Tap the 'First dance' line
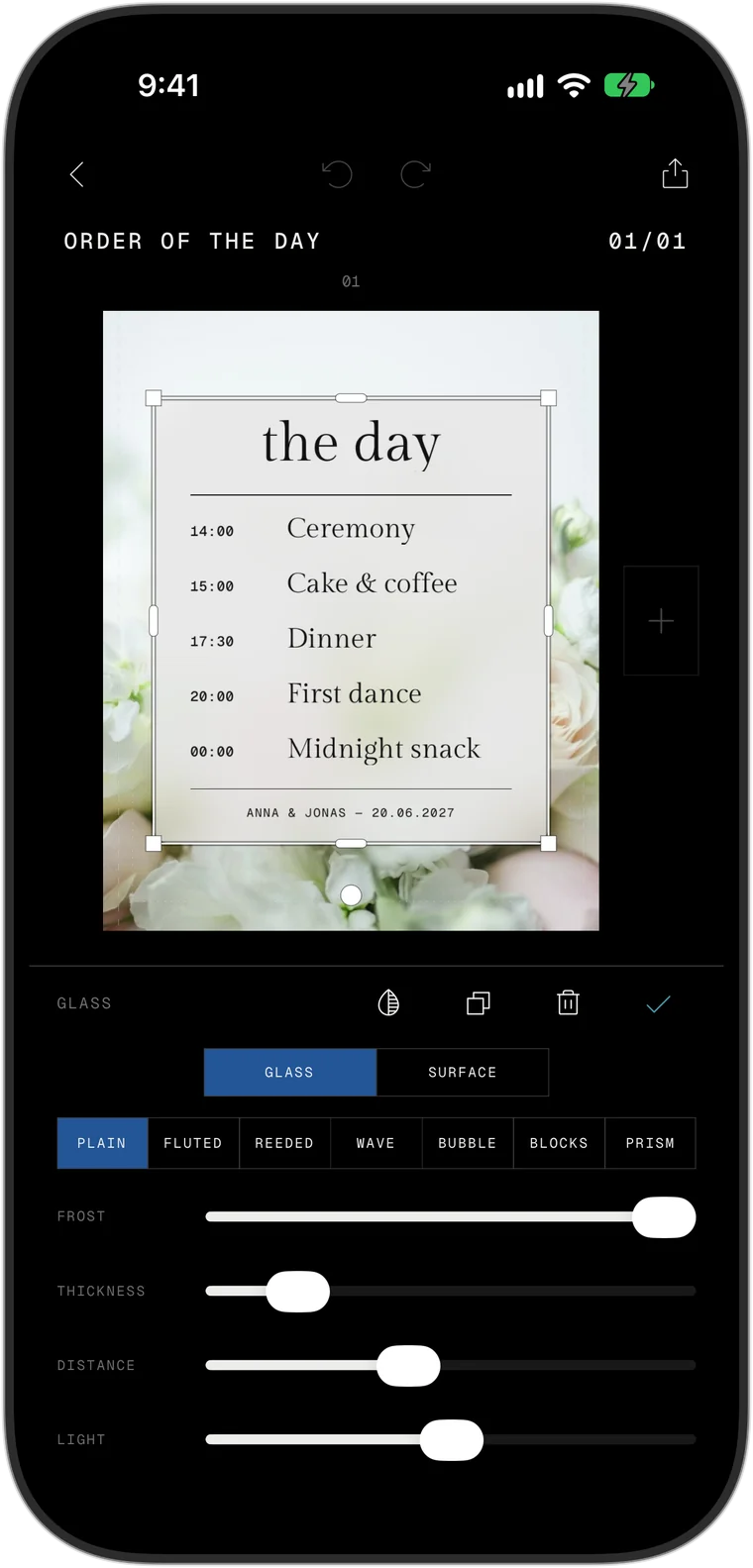 (x=355, y=693)
